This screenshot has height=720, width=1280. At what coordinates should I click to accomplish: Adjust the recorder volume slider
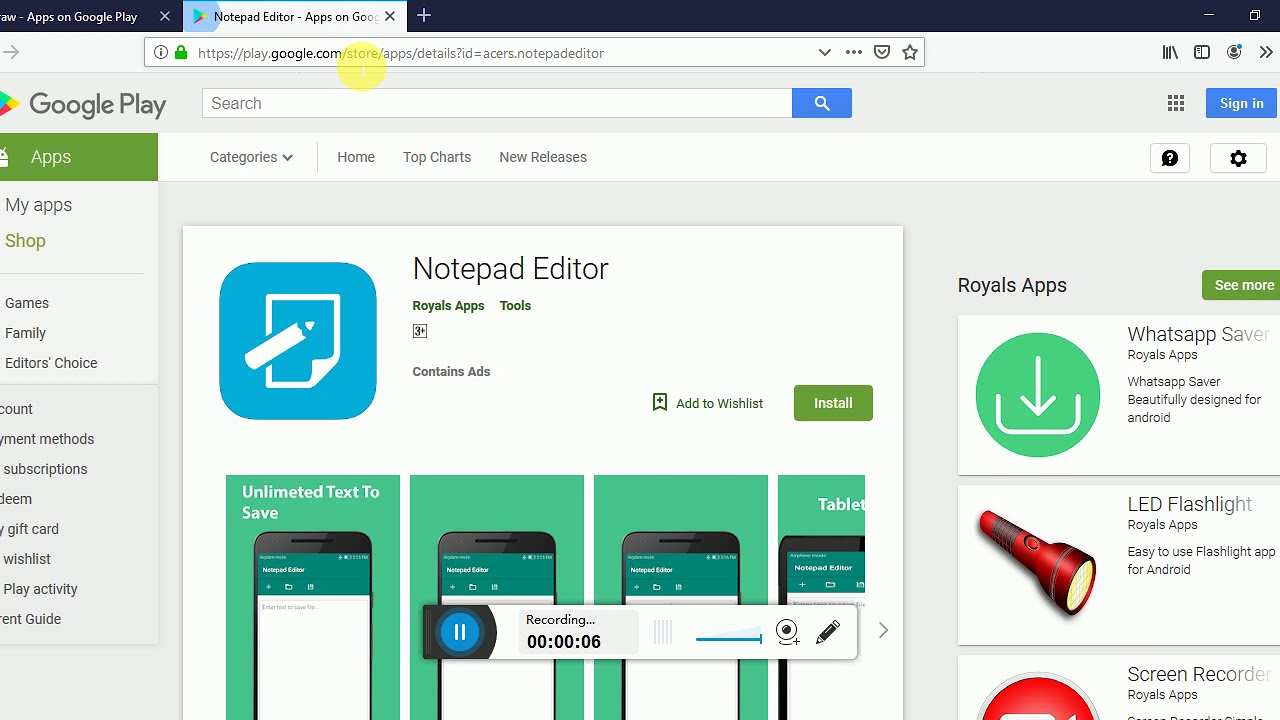[729, 637]
